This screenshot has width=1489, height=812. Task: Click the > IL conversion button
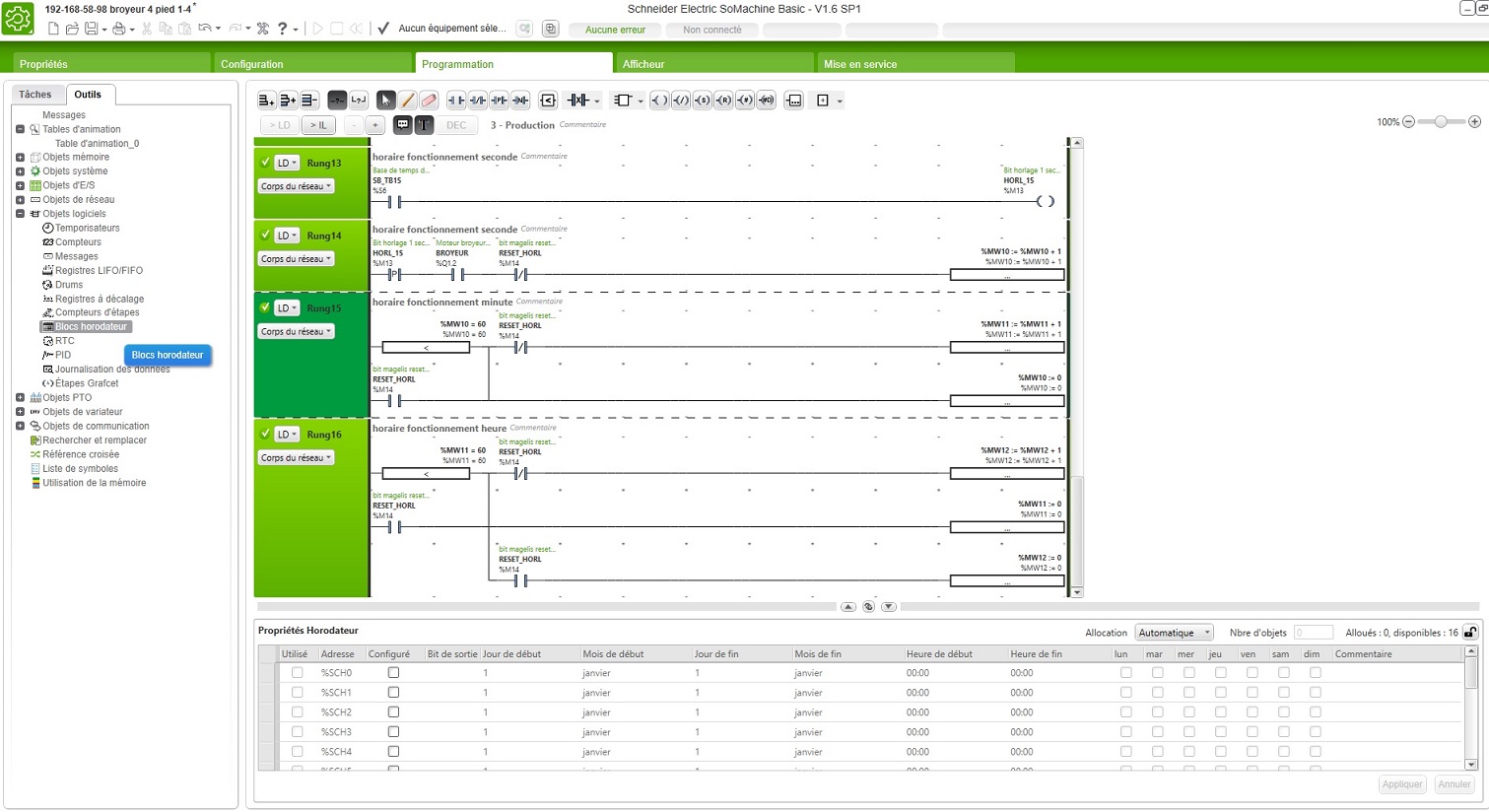[317, 125]
